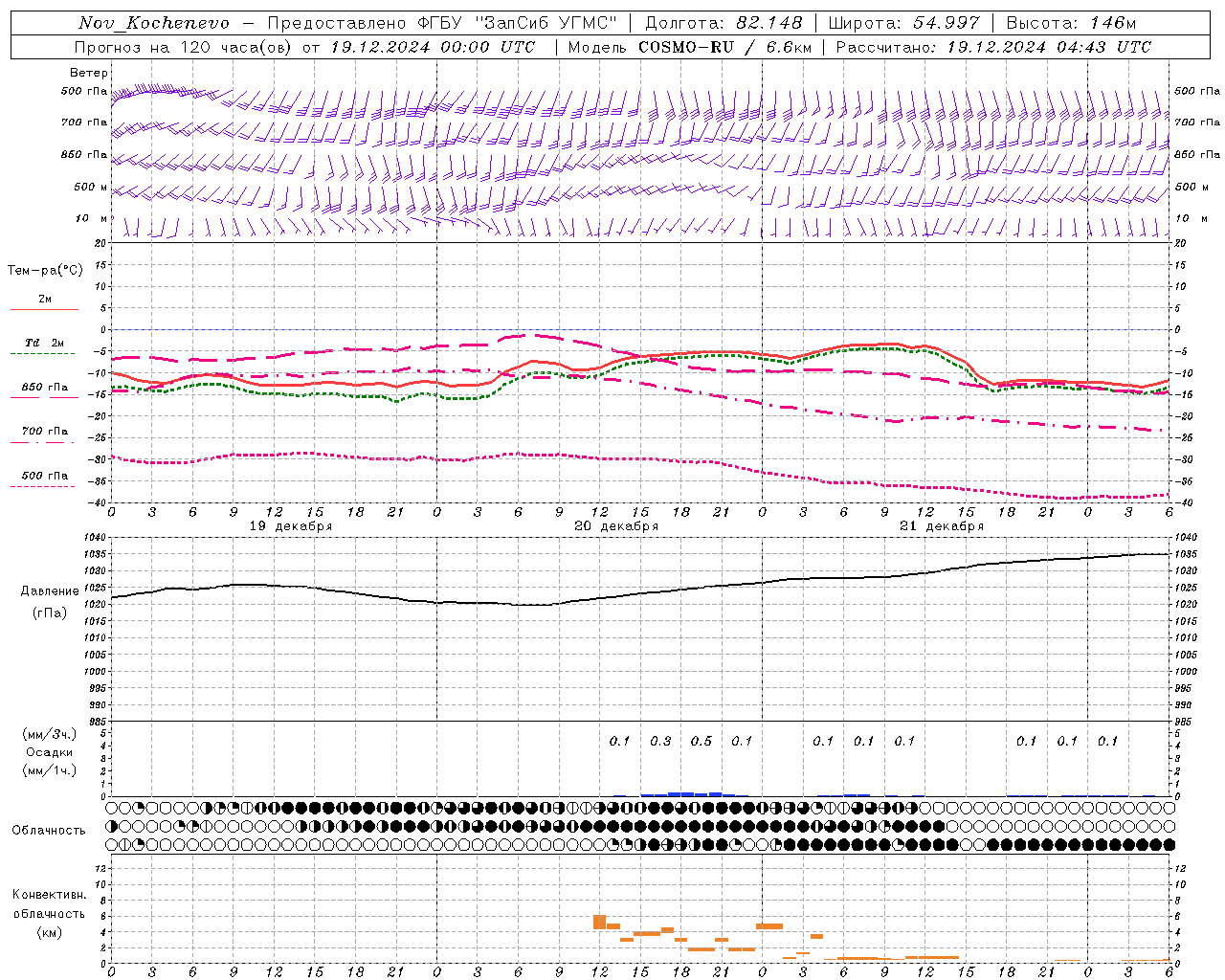The image size is (1225, 980).
Task: Click the Широта: 54.997 value
Action: (903, 23)
